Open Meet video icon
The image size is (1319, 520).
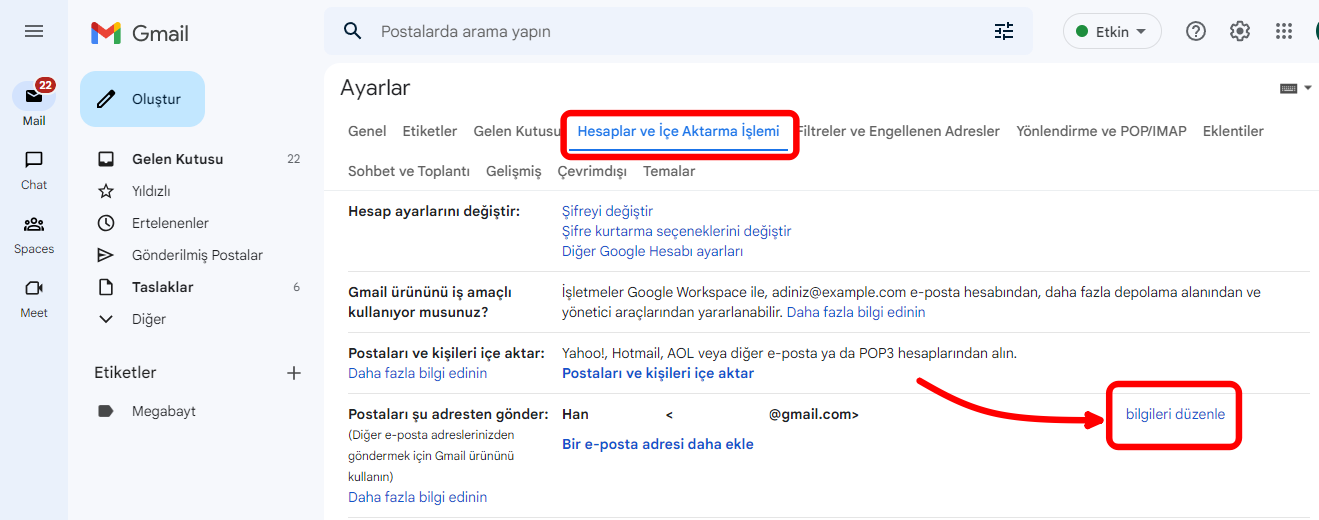pyautogui.click(x=34, y=288)
